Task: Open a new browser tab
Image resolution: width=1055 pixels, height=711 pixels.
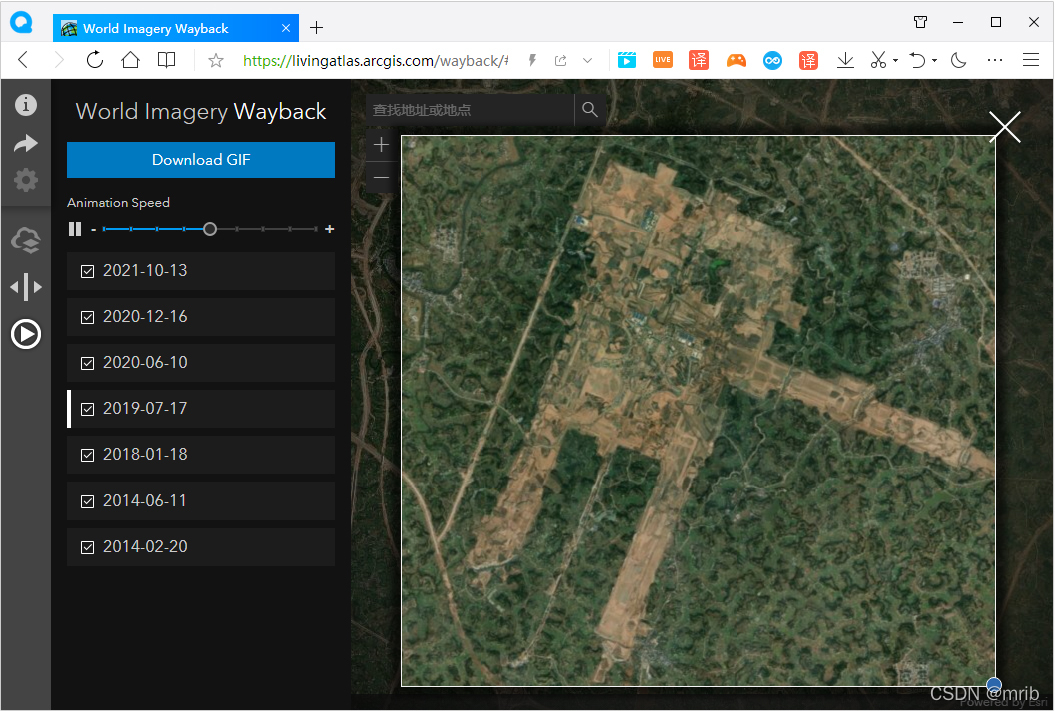Action: 316,28
